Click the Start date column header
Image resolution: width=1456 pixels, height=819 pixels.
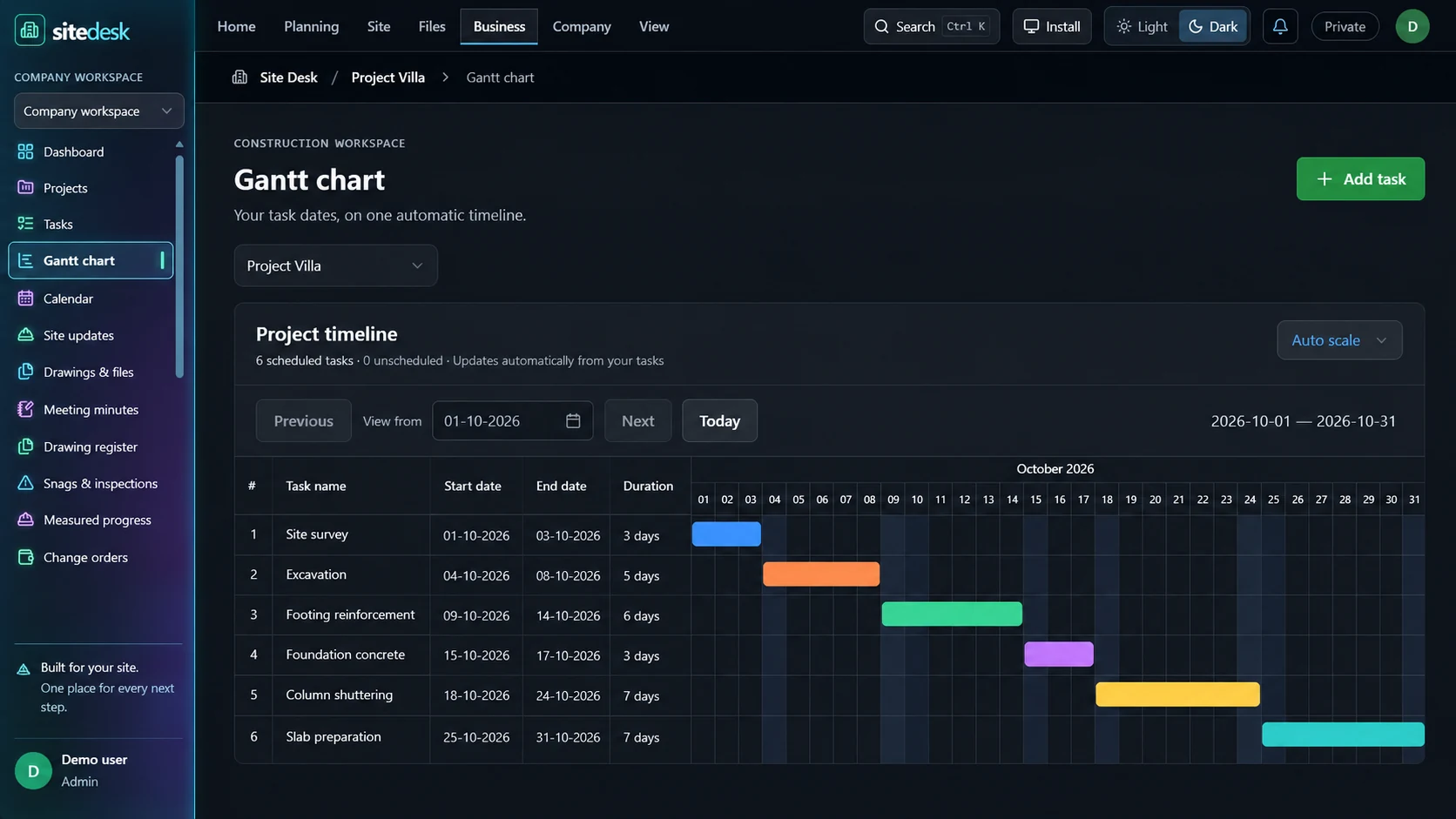point(472,486)
